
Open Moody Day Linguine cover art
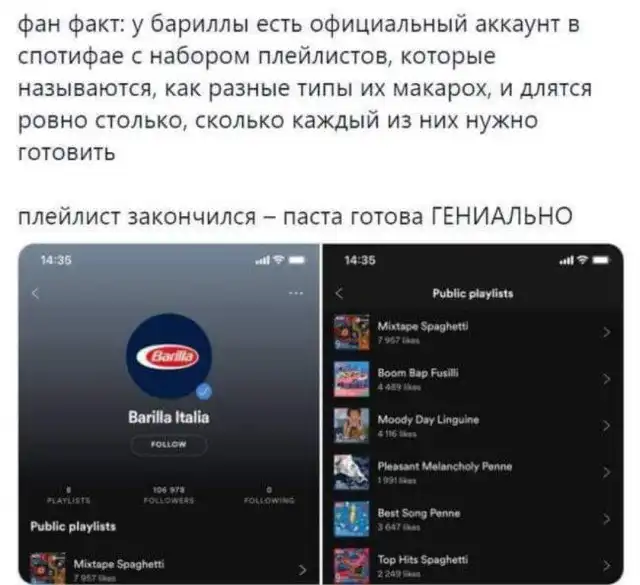351,425
